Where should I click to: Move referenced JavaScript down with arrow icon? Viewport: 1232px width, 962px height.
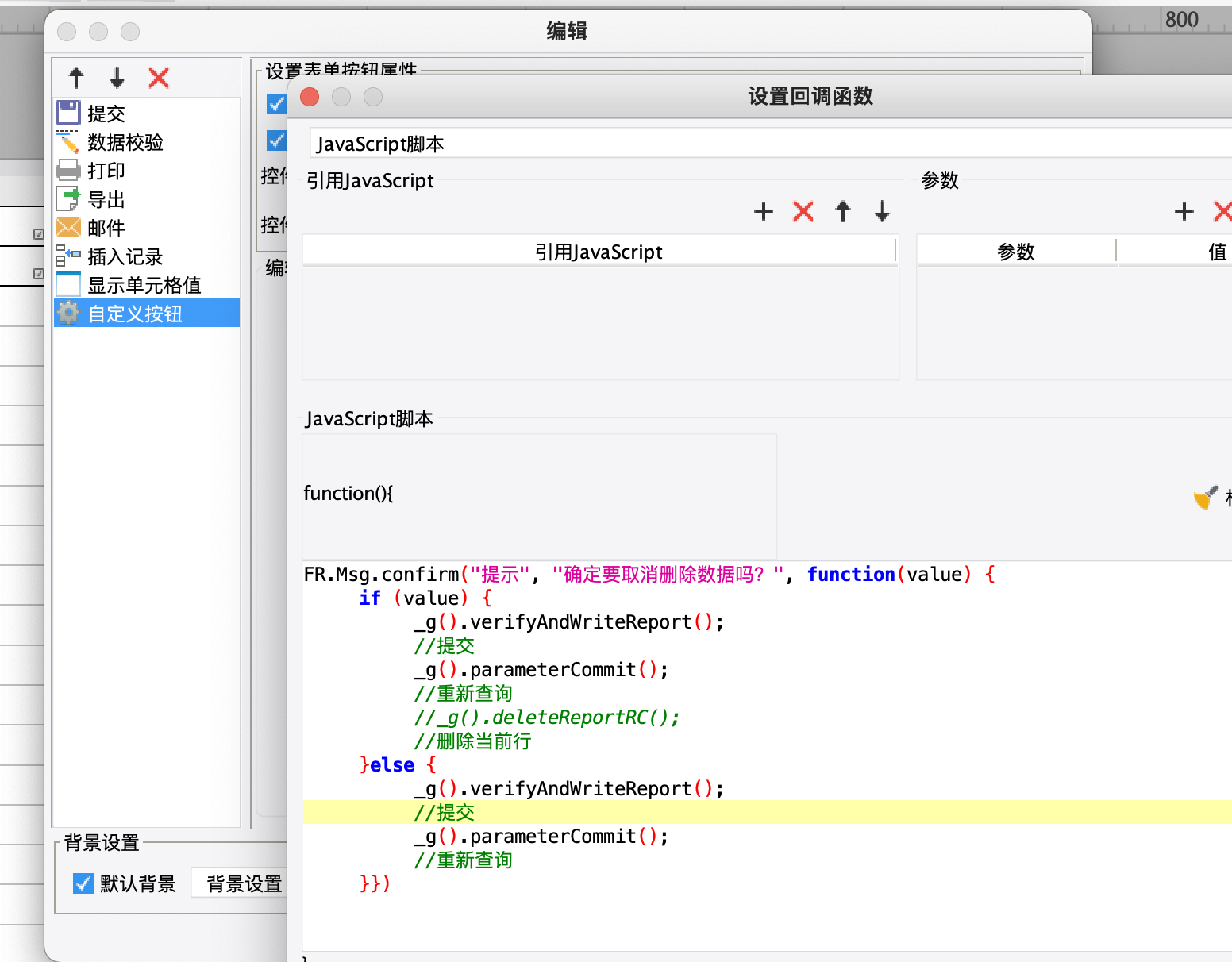click(882, 211)
